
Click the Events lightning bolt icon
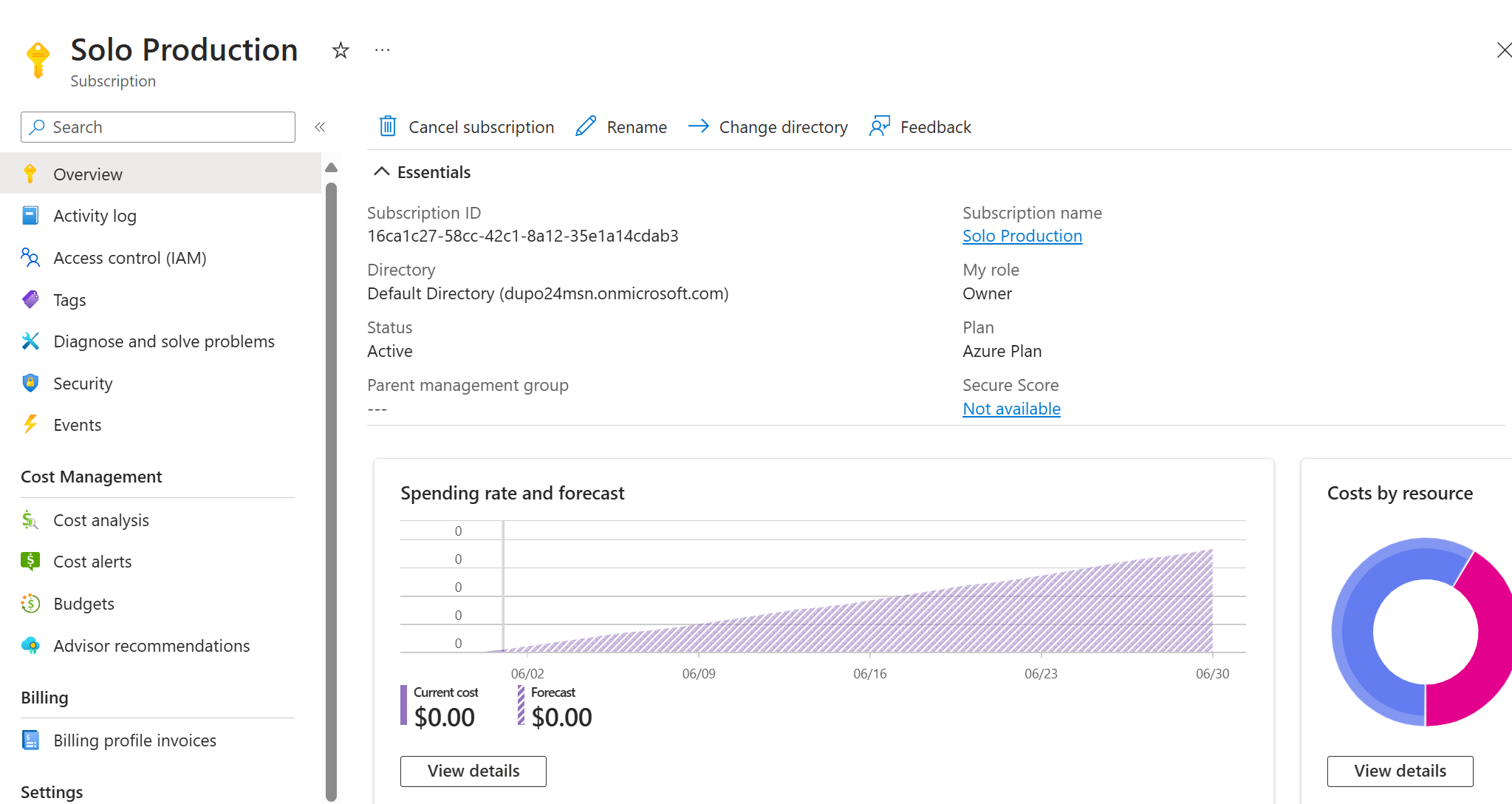tap(30, 424)
